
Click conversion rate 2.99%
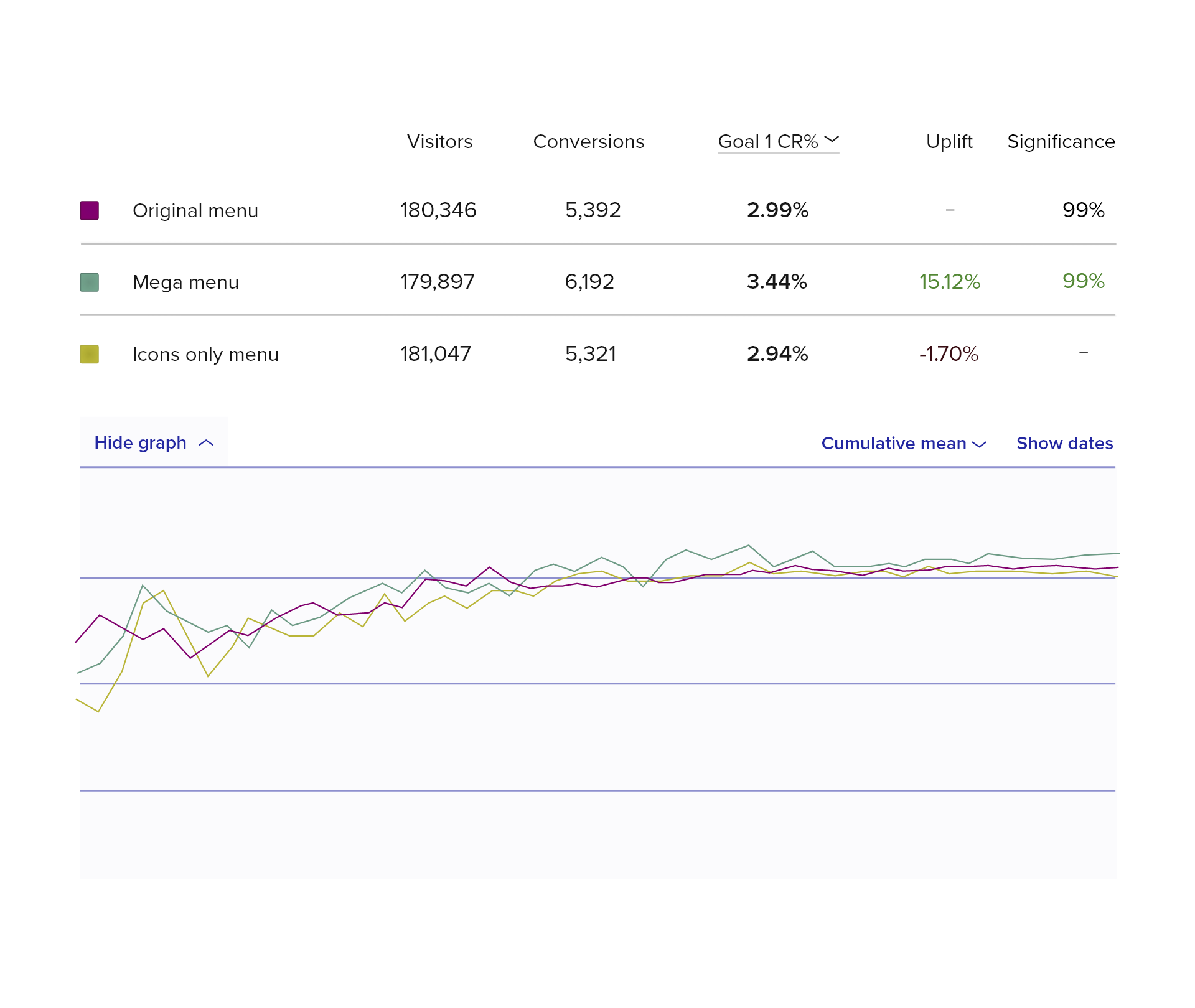coord(778,210)
